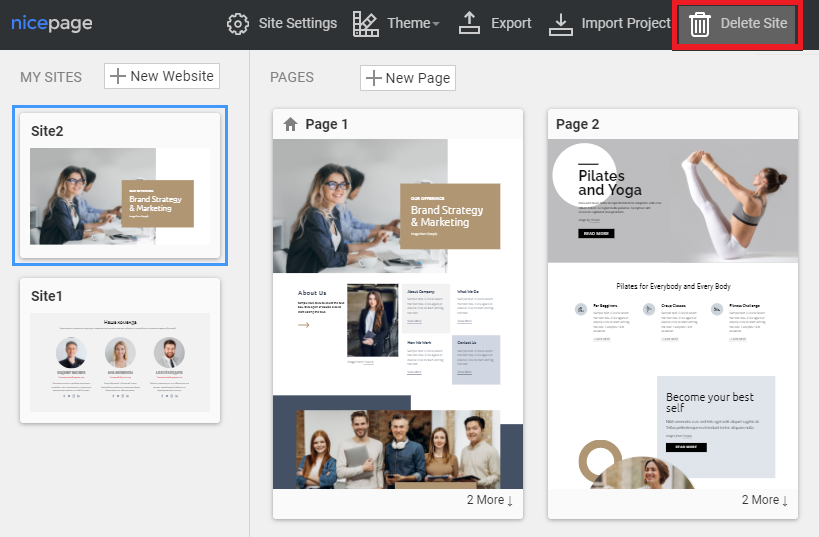Expand 2 More on Page 1

click(490, 500)
